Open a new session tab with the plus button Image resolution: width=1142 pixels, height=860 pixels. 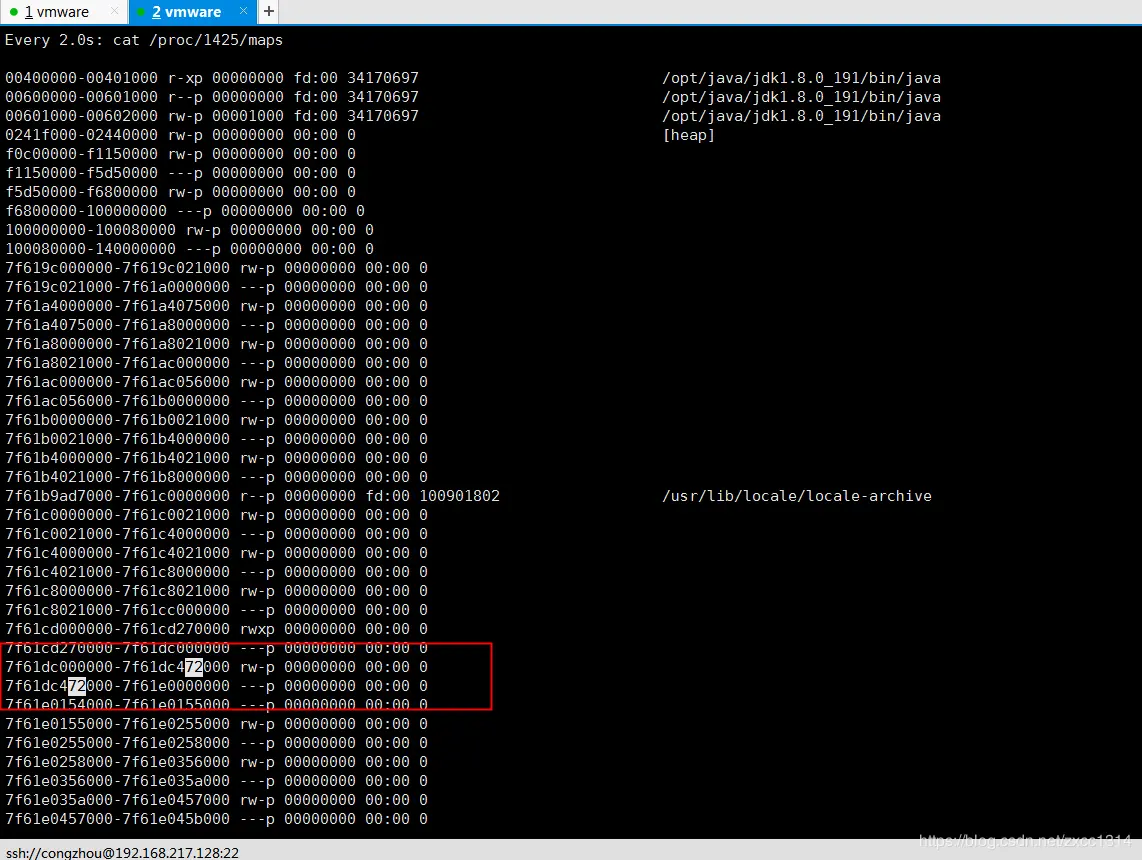point(269,11)
